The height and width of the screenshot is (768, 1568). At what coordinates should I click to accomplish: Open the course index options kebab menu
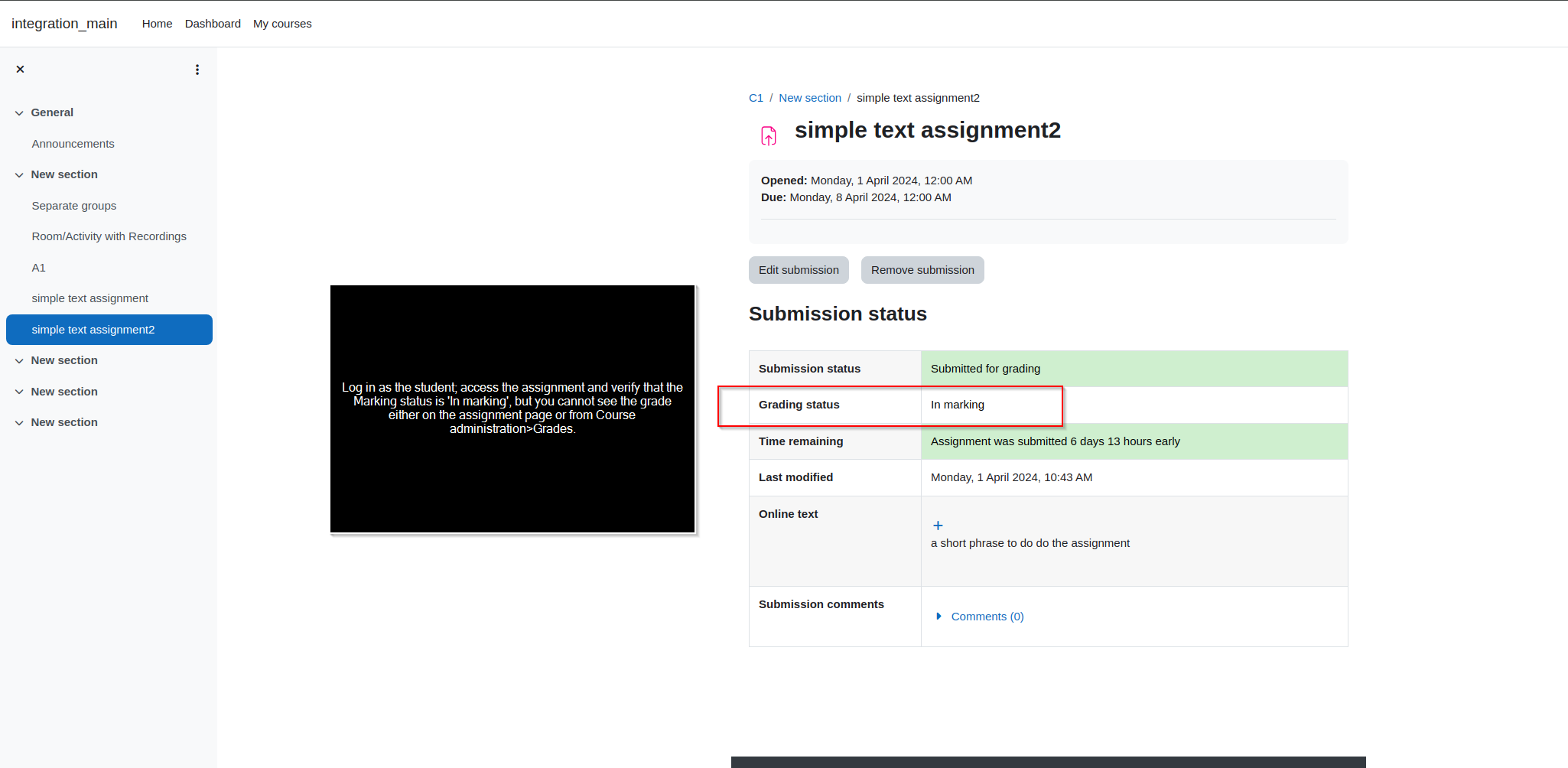(x=197, y=70)
